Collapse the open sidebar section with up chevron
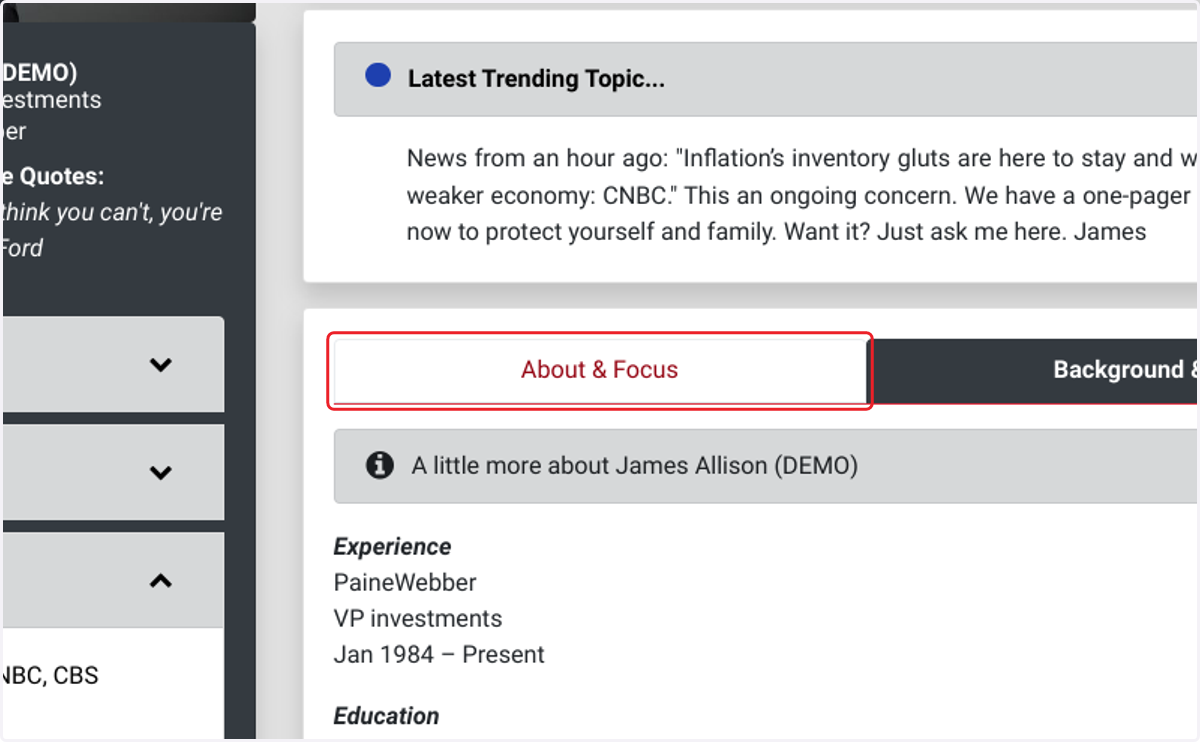This screenshot has width=1200, height=742. 161,580
